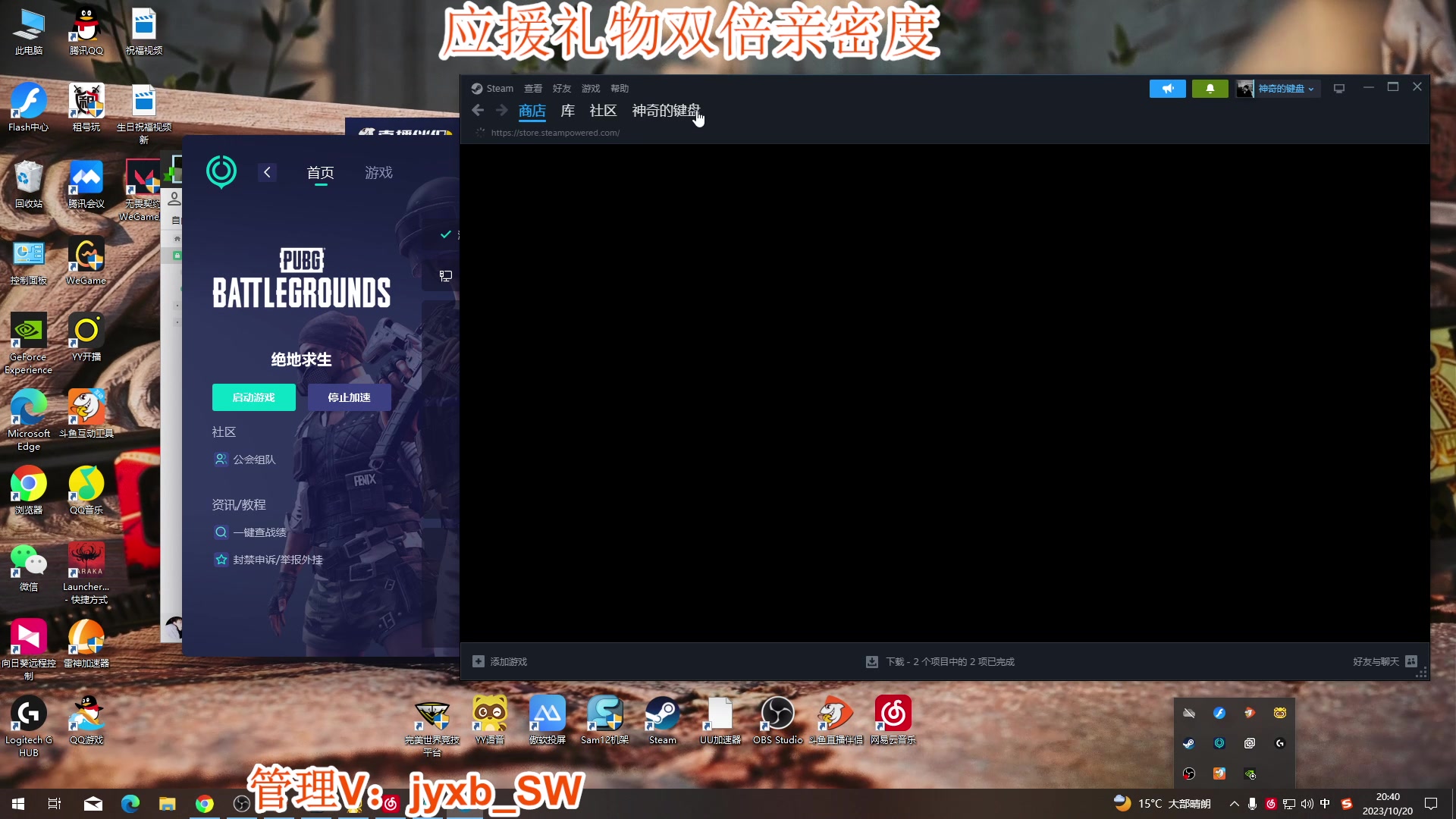Viewport: 1456px width, 819px height.
Task: Open the GeForce Experience desktop icon
Action: pos(29,344)
